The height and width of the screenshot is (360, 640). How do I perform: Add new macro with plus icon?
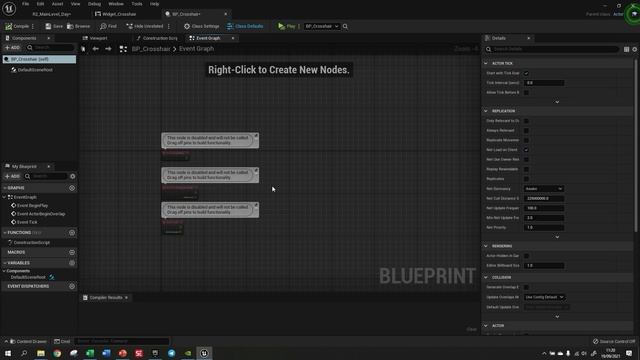coord(72,252)
